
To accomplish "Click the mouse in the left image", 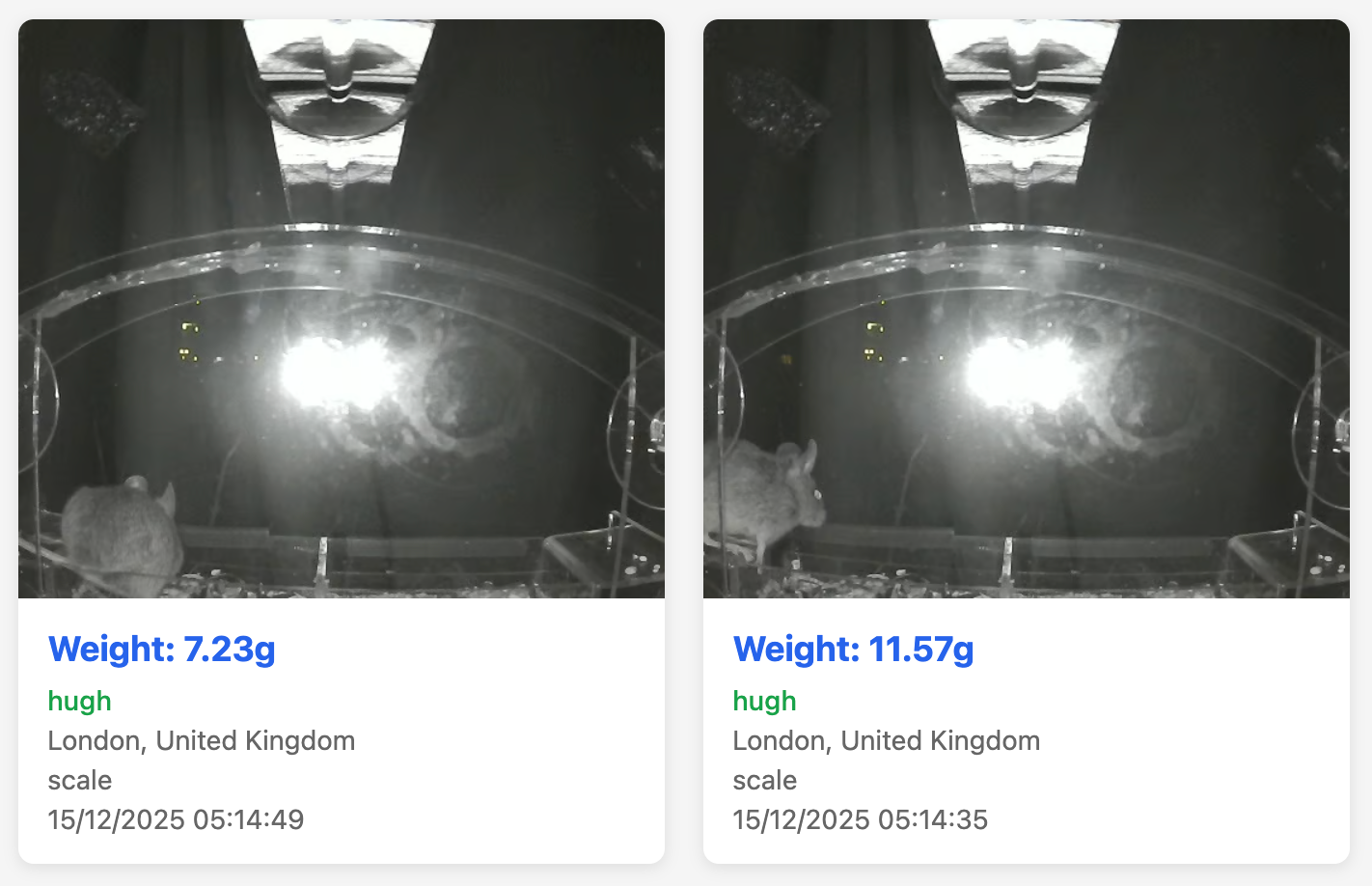I will tap(122, 537).
